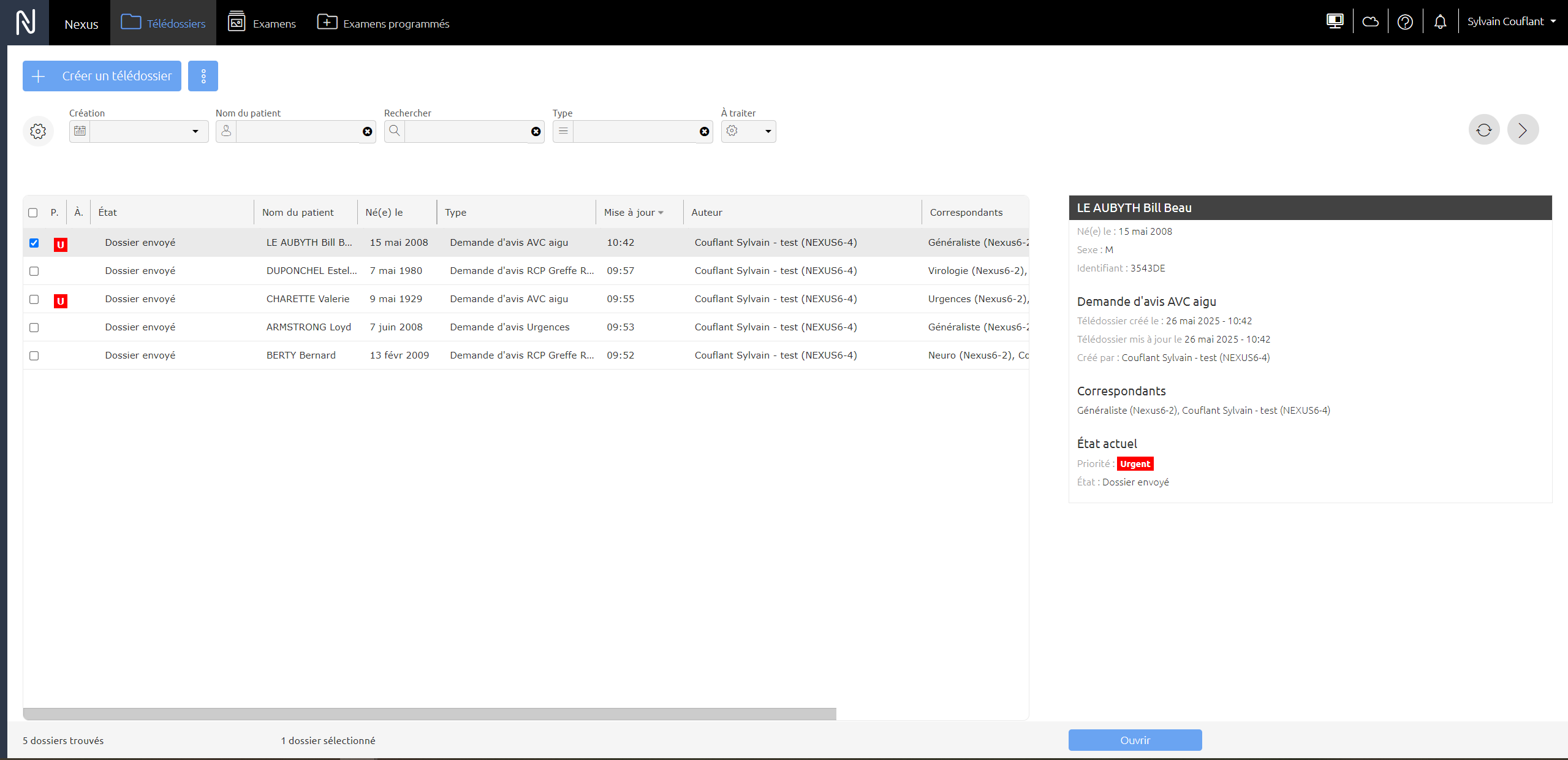Click the Nexus logo icon

pyautogui.click(x=25, y=22)
